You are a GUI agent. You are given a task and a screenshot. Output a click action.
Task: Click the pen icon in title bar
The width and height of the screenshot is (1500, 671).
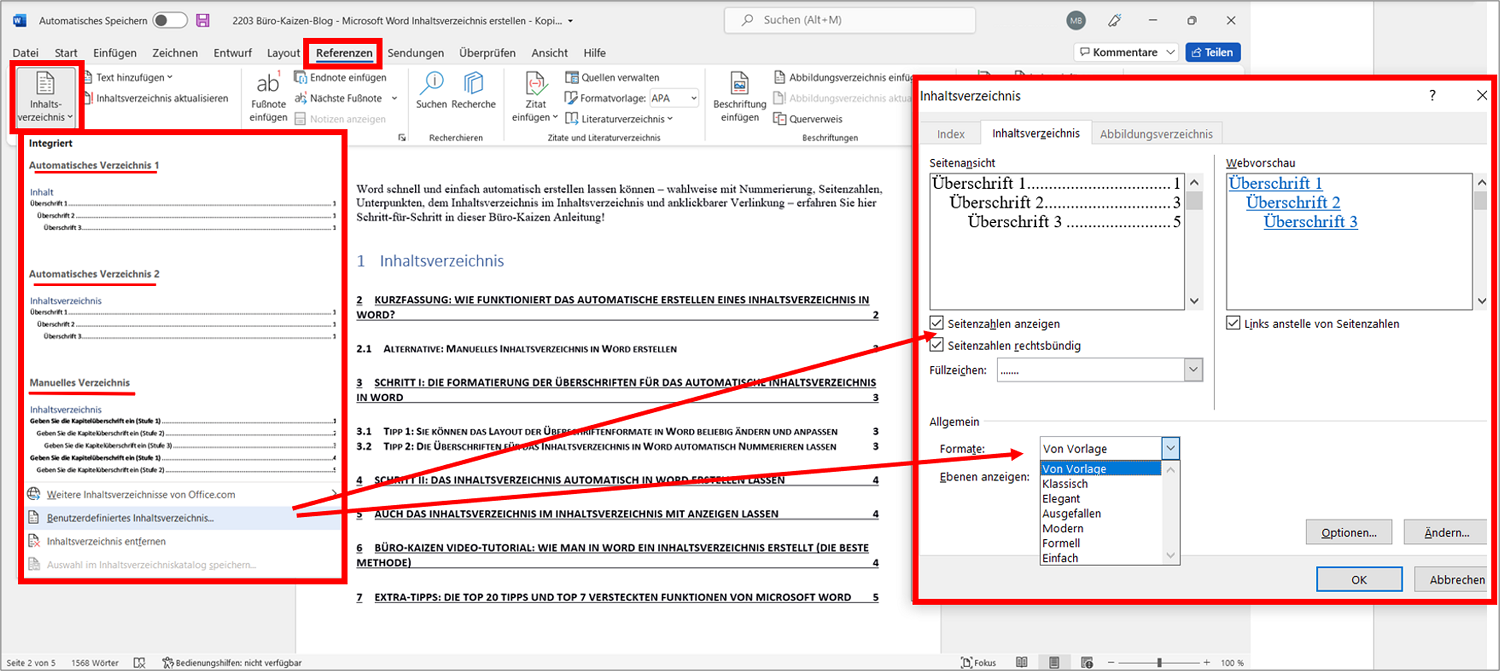click(x=1115, y=20)
